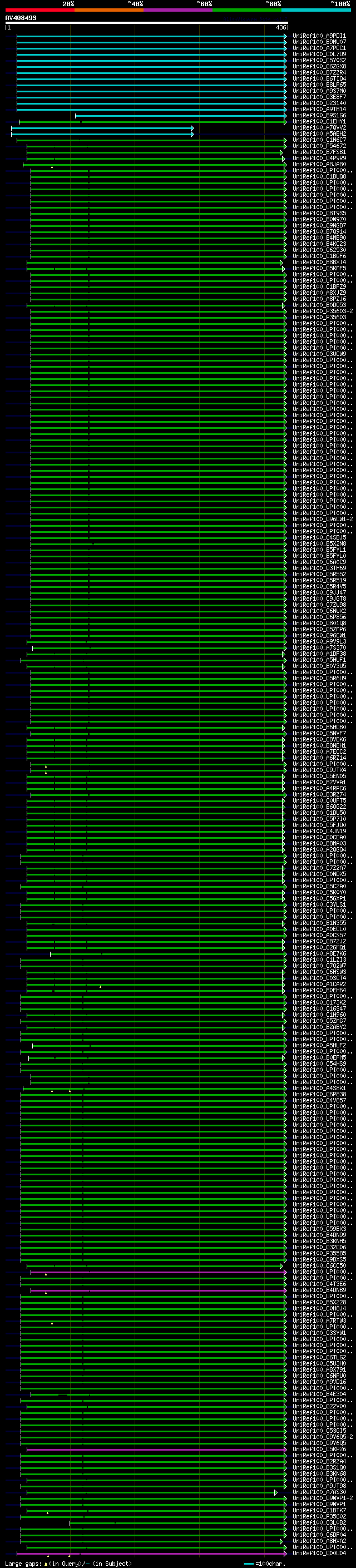Click the short cyan bar for A5AEM2
356x1568 pixels.
point(102,134)
